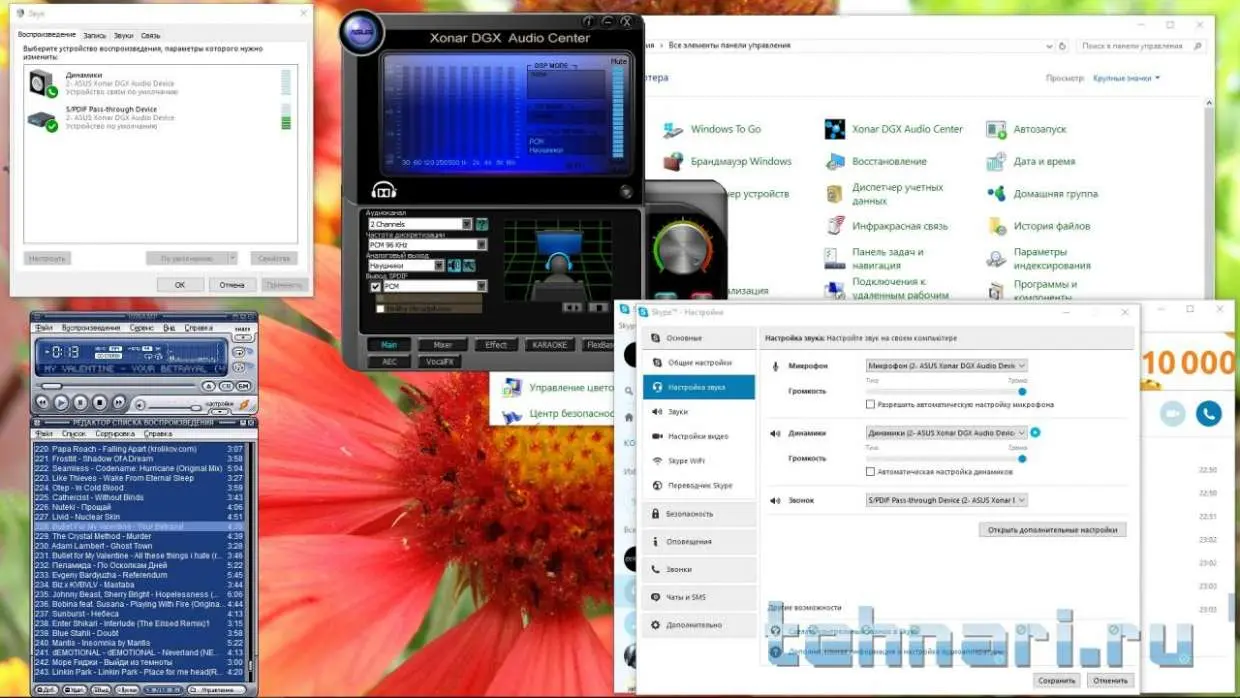Open Крупные значки view dropdown in Control Panel
This screenshot has width=1240, height=698.
(x=1127, y=78)
